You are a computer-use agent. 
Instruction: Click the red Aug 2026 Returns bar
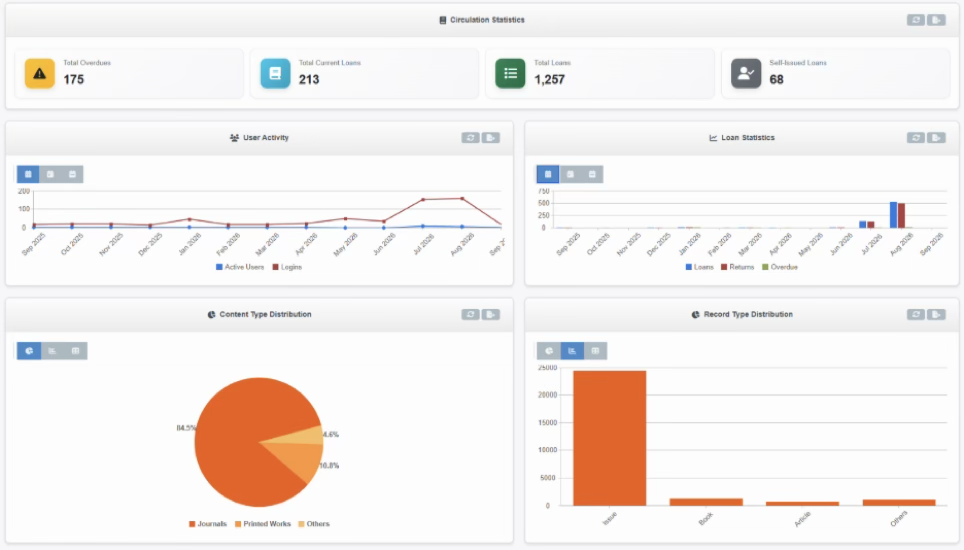click(x=901, y=216)
